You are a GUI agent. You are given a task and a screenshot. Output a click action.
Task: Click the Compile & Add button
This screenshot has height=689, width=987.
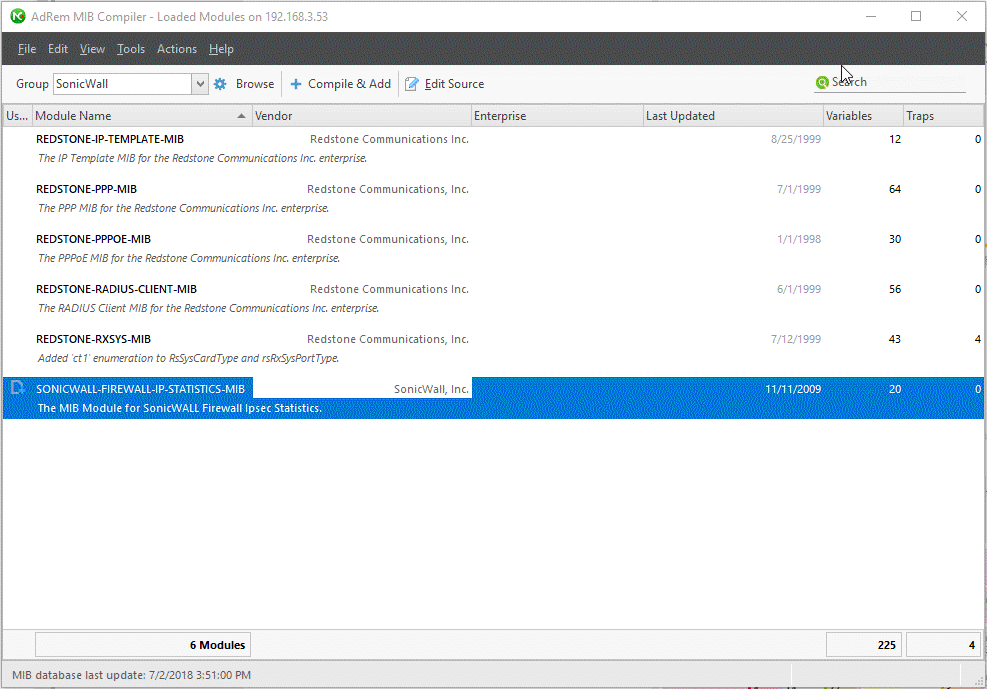click(341, 84)
